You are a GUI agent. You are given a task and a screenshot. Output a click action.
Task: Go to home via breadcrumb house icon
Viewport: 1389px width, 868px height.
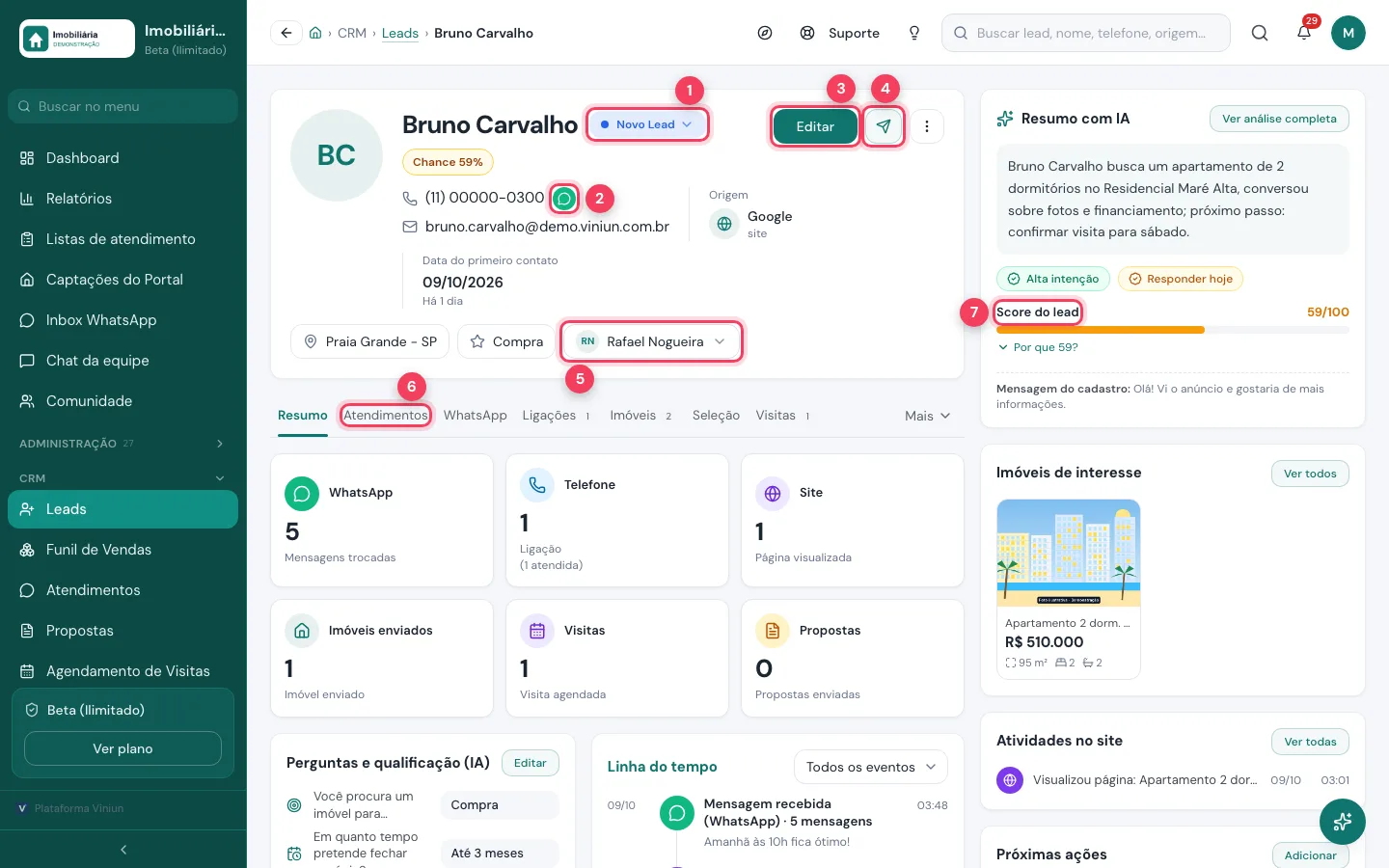pyautogui.click(x=315, y=33)
